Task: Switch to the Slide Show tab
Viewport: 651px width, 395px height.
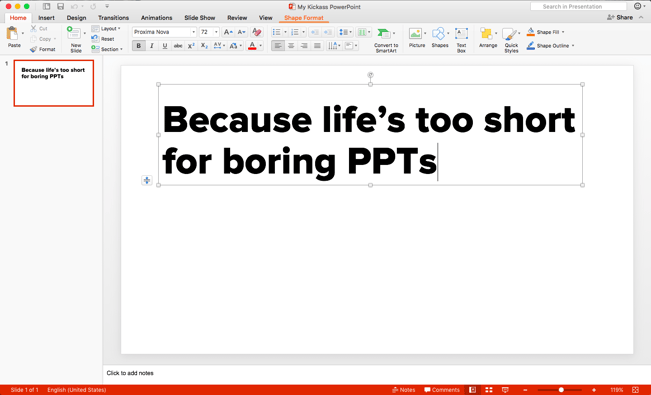Action: tap(200, 18)
